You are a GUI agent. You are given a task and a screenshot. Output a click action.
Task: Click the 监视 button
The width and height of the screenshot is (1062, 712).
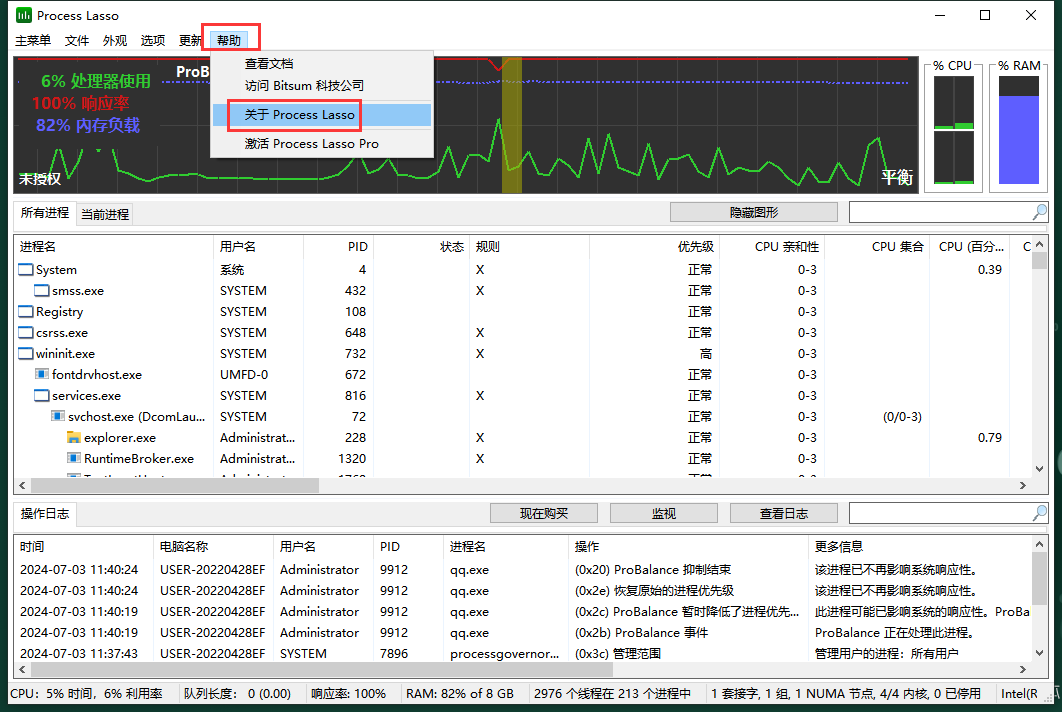tap(663, 512)
